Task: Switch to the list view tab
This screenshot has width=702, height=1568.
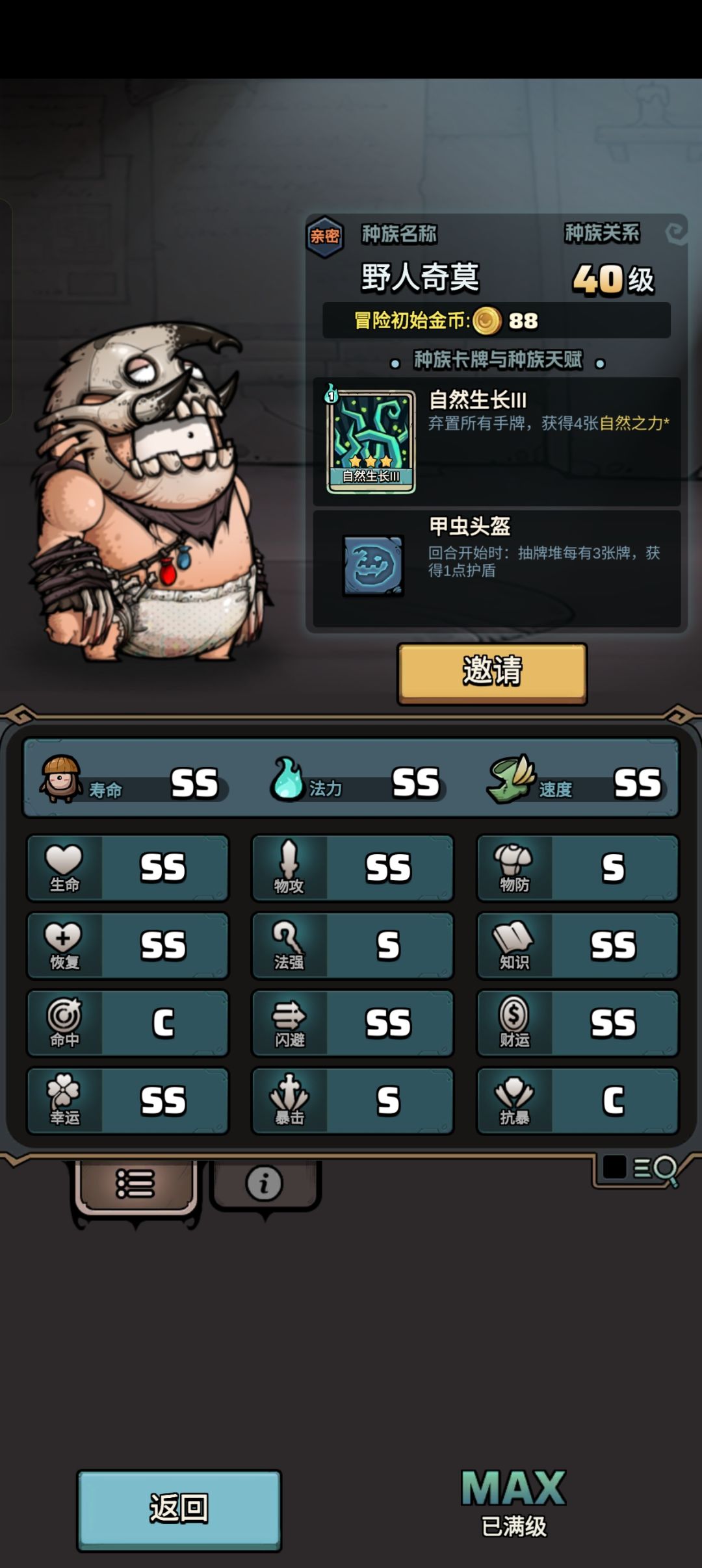Action: (x=135, y=1185)
